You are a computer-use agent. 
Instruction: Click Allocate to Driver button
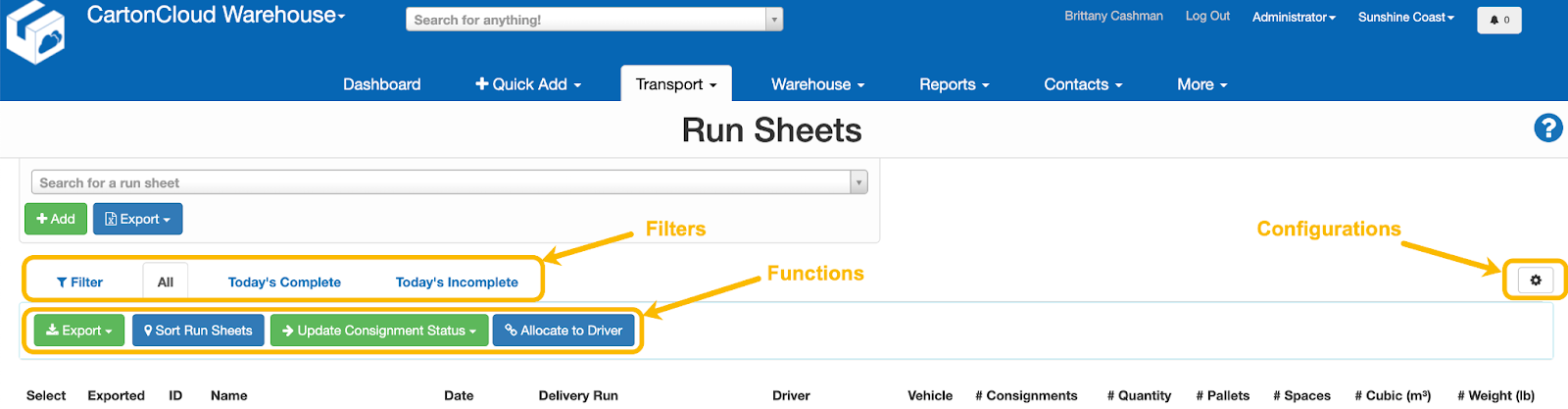(x=563, y=331)
